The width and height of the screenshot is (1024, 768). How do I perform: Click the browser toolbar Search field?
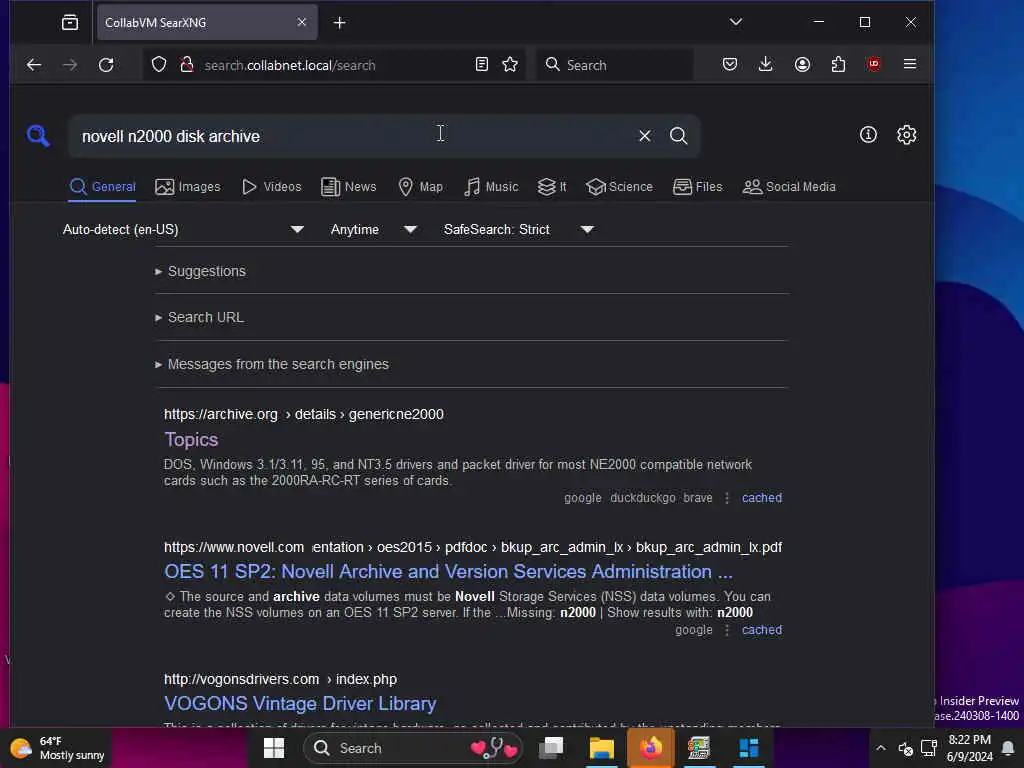[615, 65]
